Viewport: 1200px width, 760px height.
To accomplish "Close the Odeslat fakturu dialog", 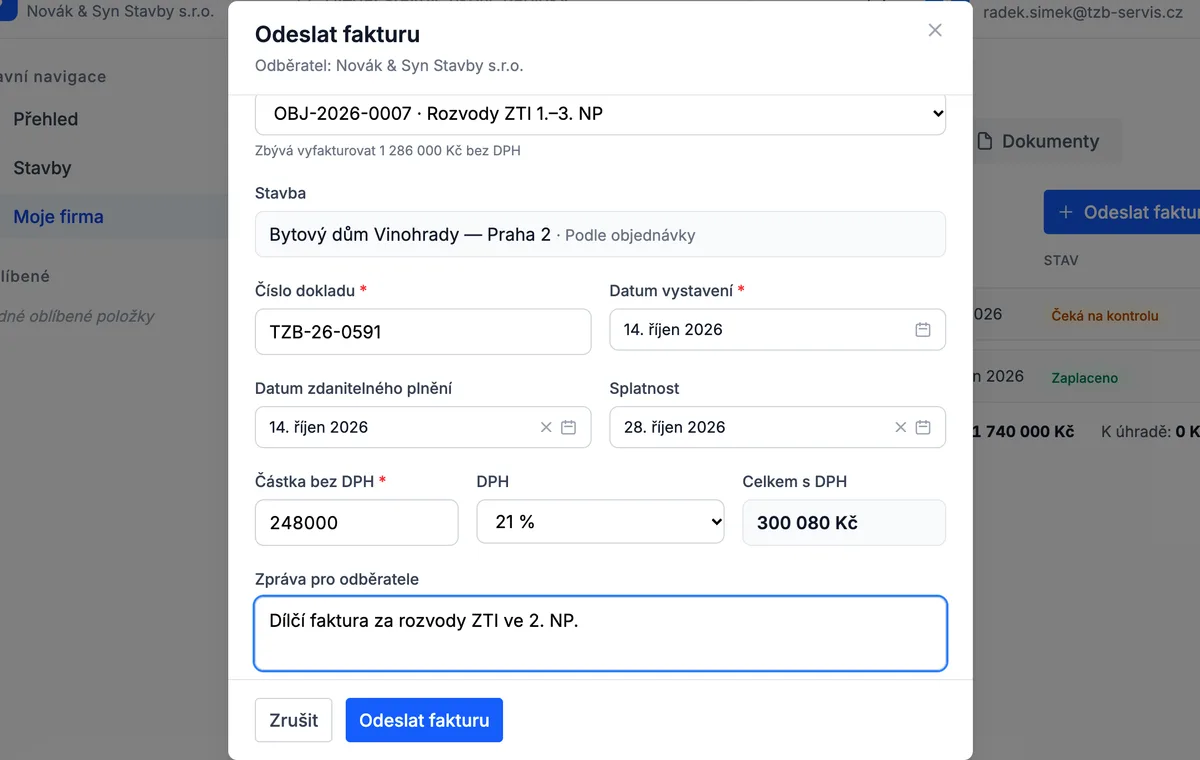I will click(x=935, y=30).
